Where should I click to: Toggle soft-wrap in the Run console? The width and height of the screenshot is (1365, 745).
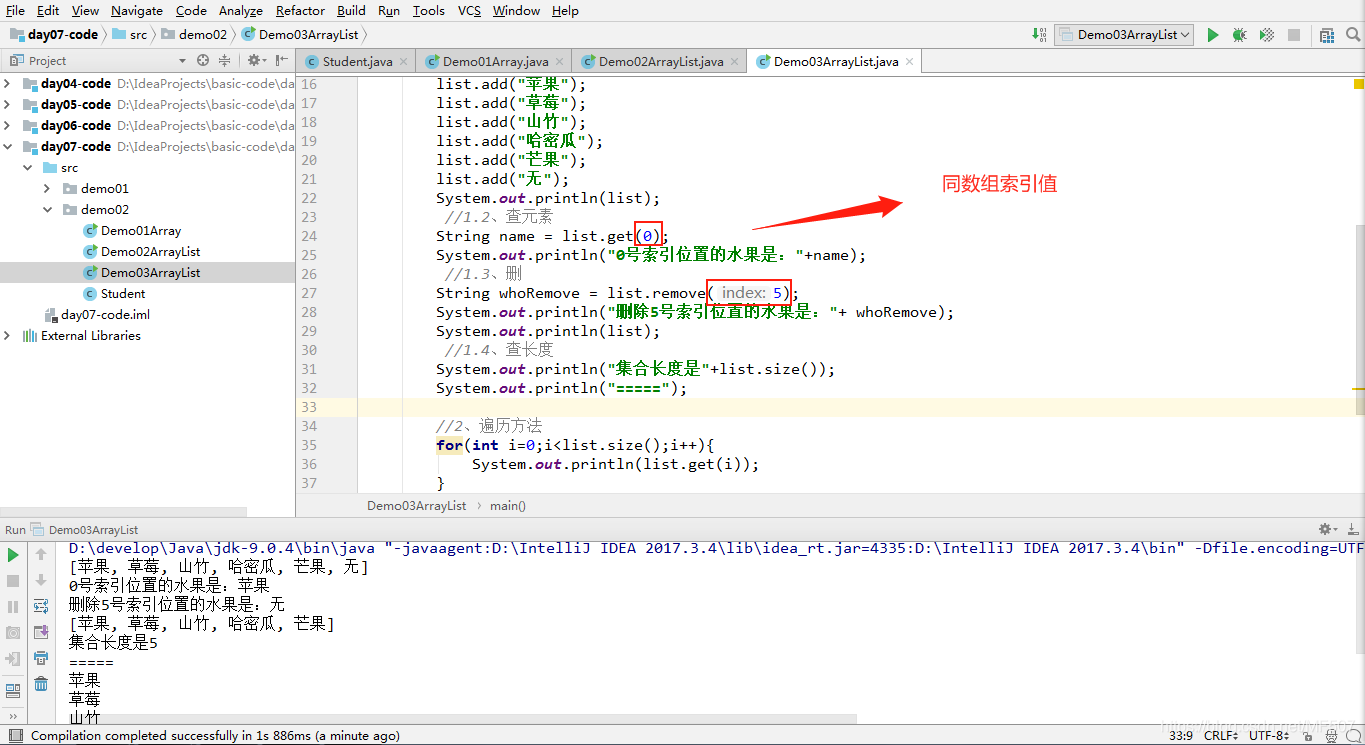tap(41, 606)
